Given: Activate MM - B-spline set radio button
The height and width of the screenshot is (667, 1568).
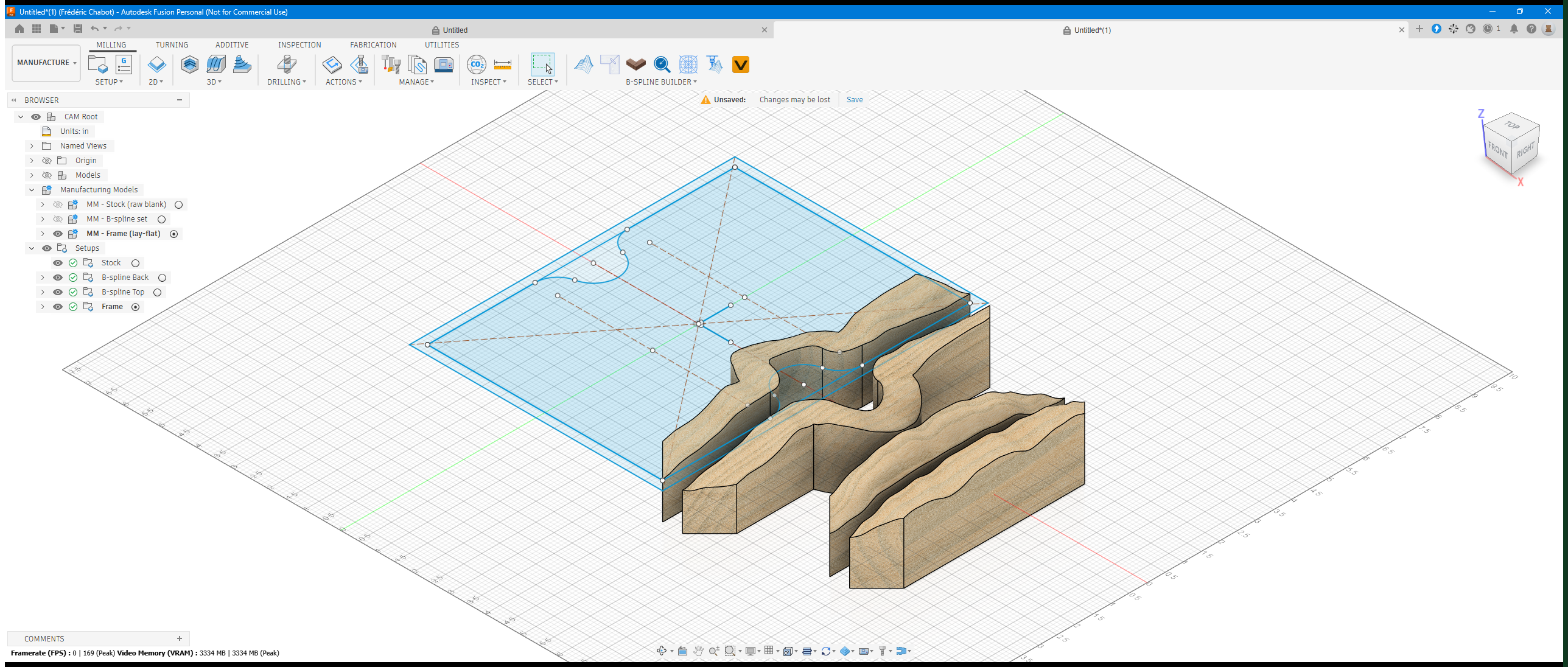Looking at the screenshot, I should tap(161, 219).
